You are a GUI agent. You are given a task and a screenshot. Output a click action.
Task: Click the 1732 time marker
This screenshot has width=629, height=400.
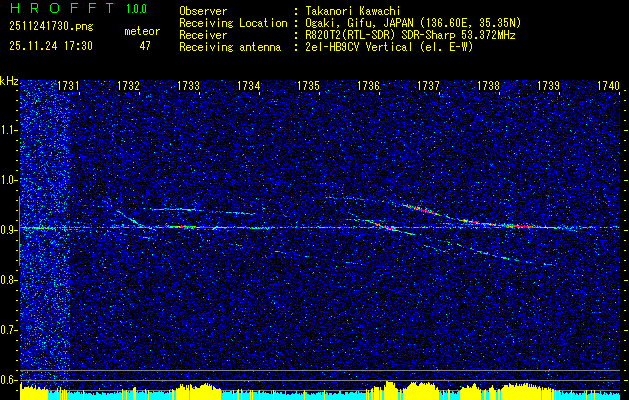pos(128,86)
